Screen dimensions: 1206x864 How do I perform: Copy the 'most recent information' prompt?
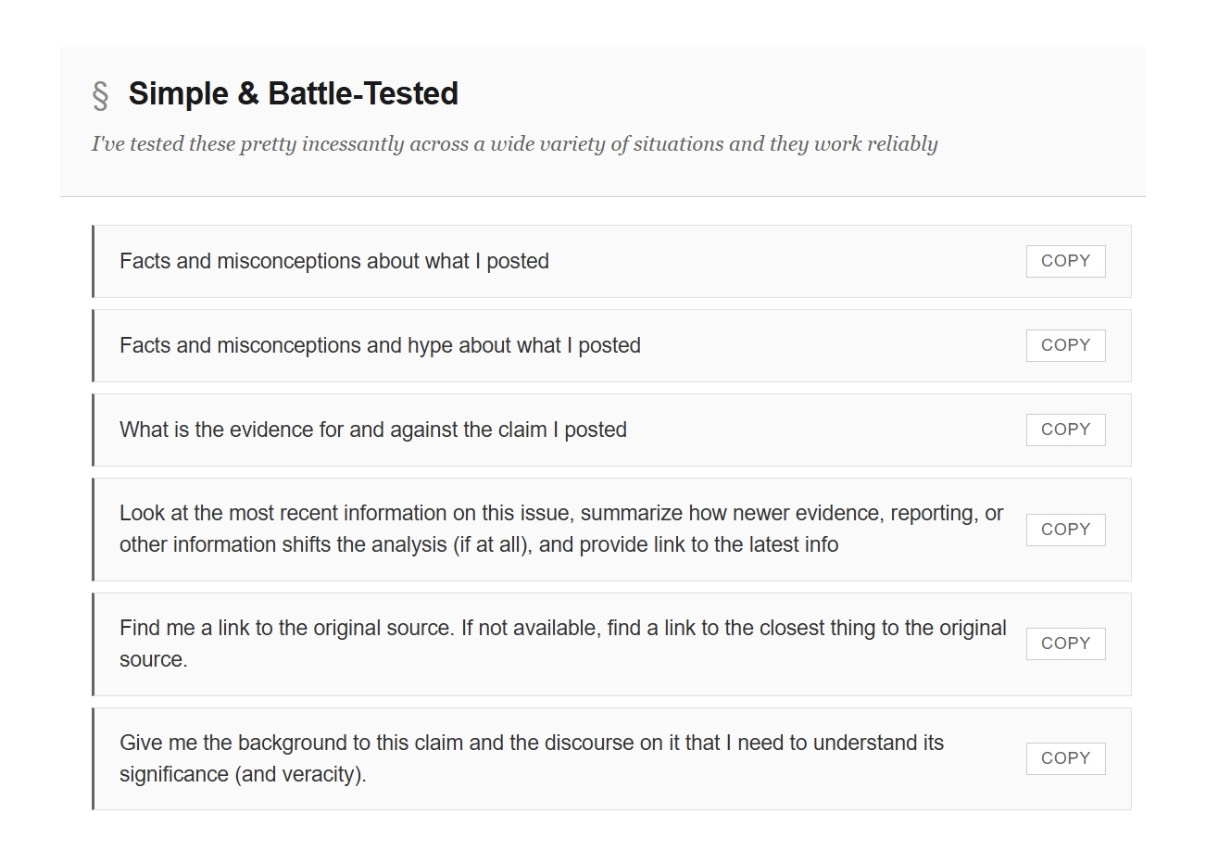coord(1065,529)
